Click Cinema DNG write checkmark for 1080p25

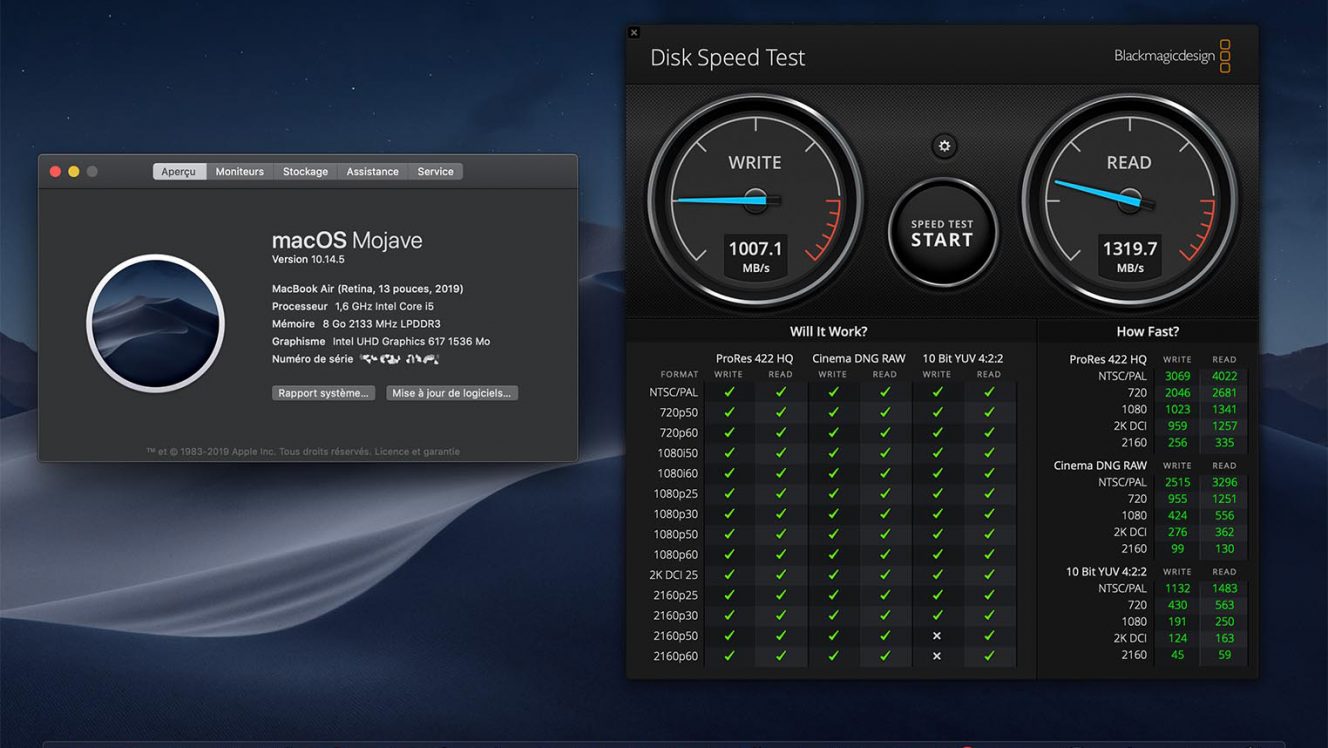point(833,494)
